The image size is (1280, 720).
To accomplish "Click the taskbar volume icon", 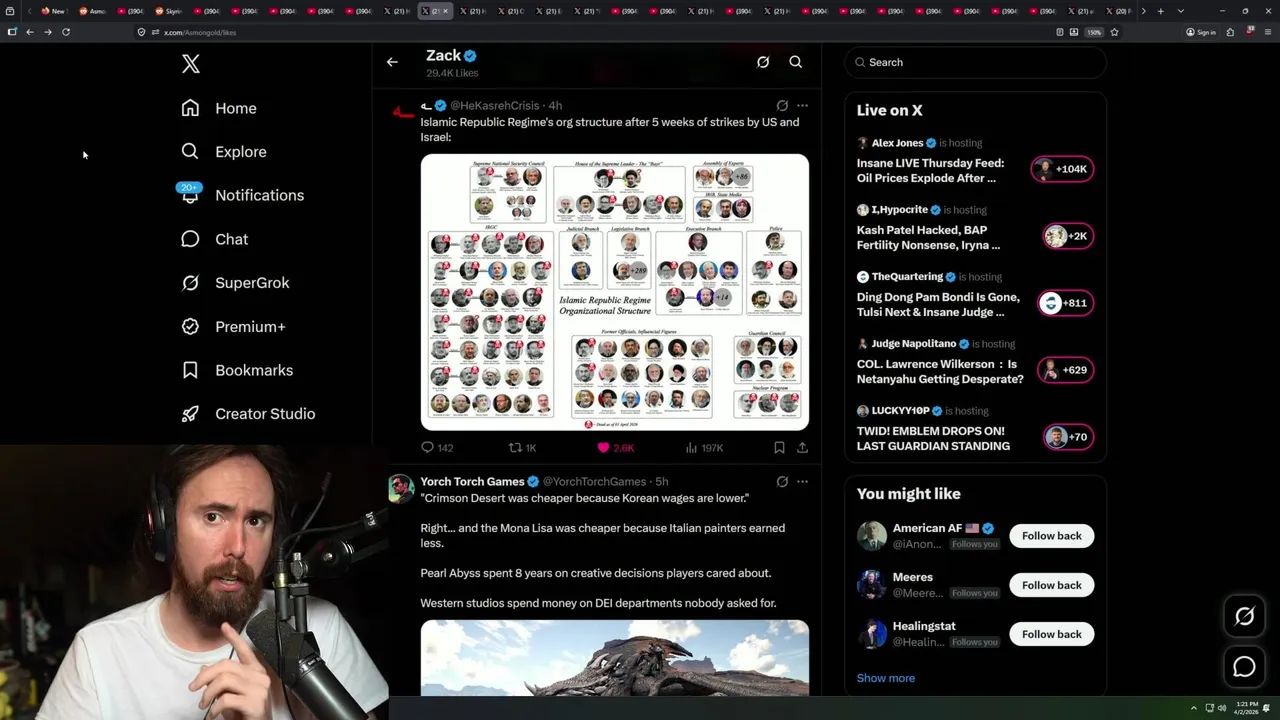I will [1221, 708].
